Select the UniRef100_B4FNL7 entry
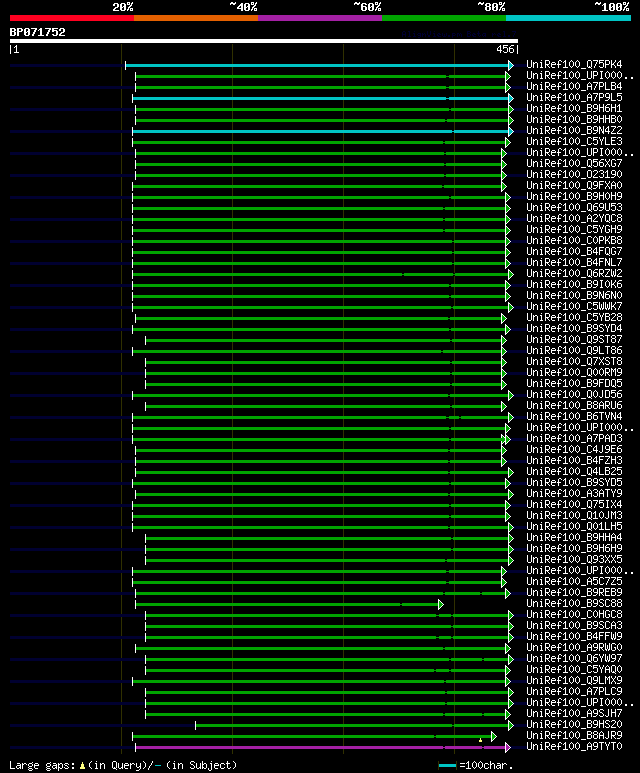Image resolution: width=640 pixels, height=773 pixels. coord(574,263)
